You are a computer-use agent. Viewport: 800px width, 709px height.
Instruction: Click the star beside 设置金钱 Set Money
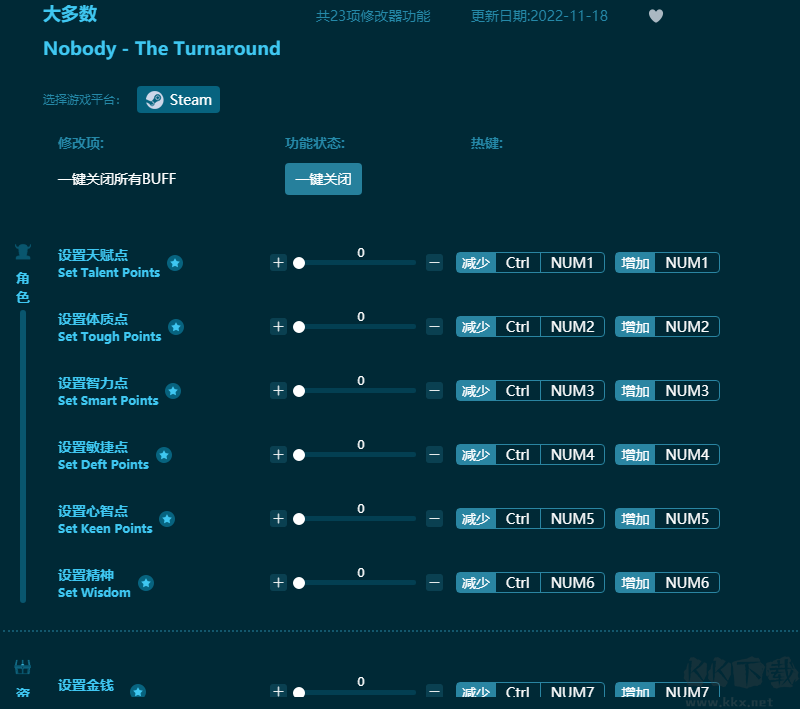(x=137, y=691)
